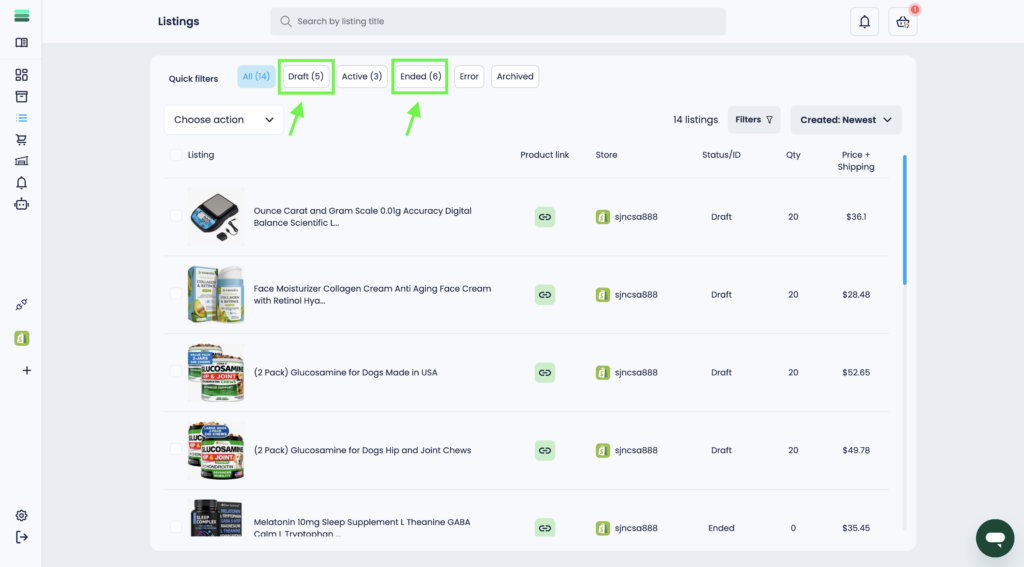Screen dimensions: 1024x567
Task: Open the chat support widget button
Action: coord(994,538)
